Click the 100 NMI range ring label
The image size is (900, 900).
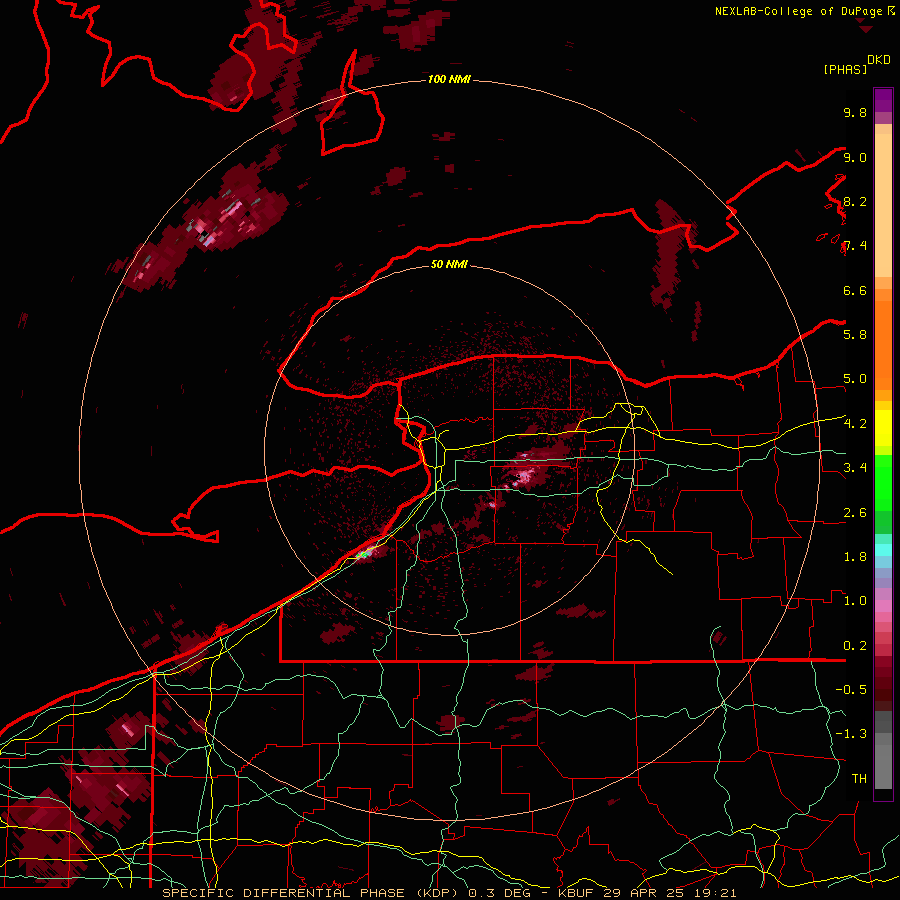click(x=449, y=79)
